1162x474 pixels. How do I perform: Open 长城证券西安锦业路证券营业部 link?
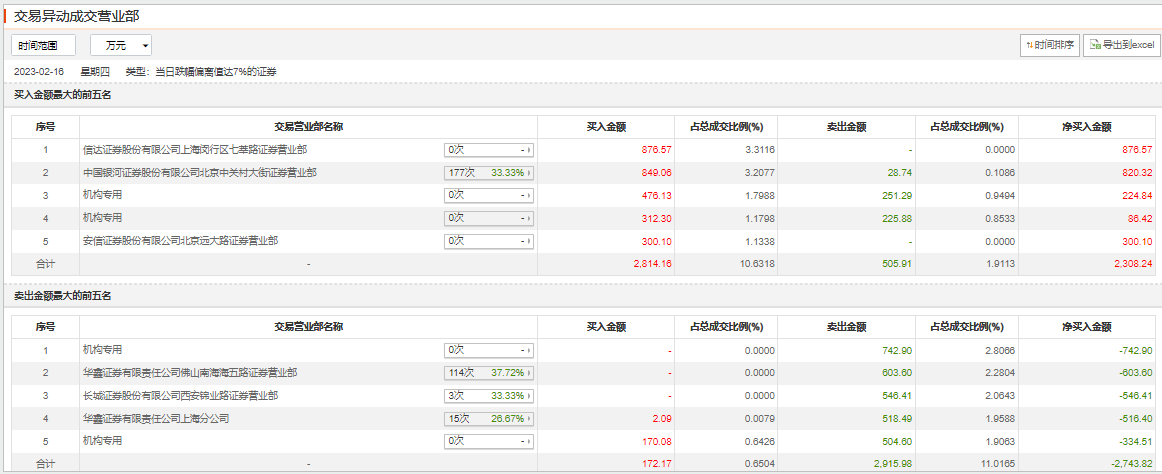[180, 396]
